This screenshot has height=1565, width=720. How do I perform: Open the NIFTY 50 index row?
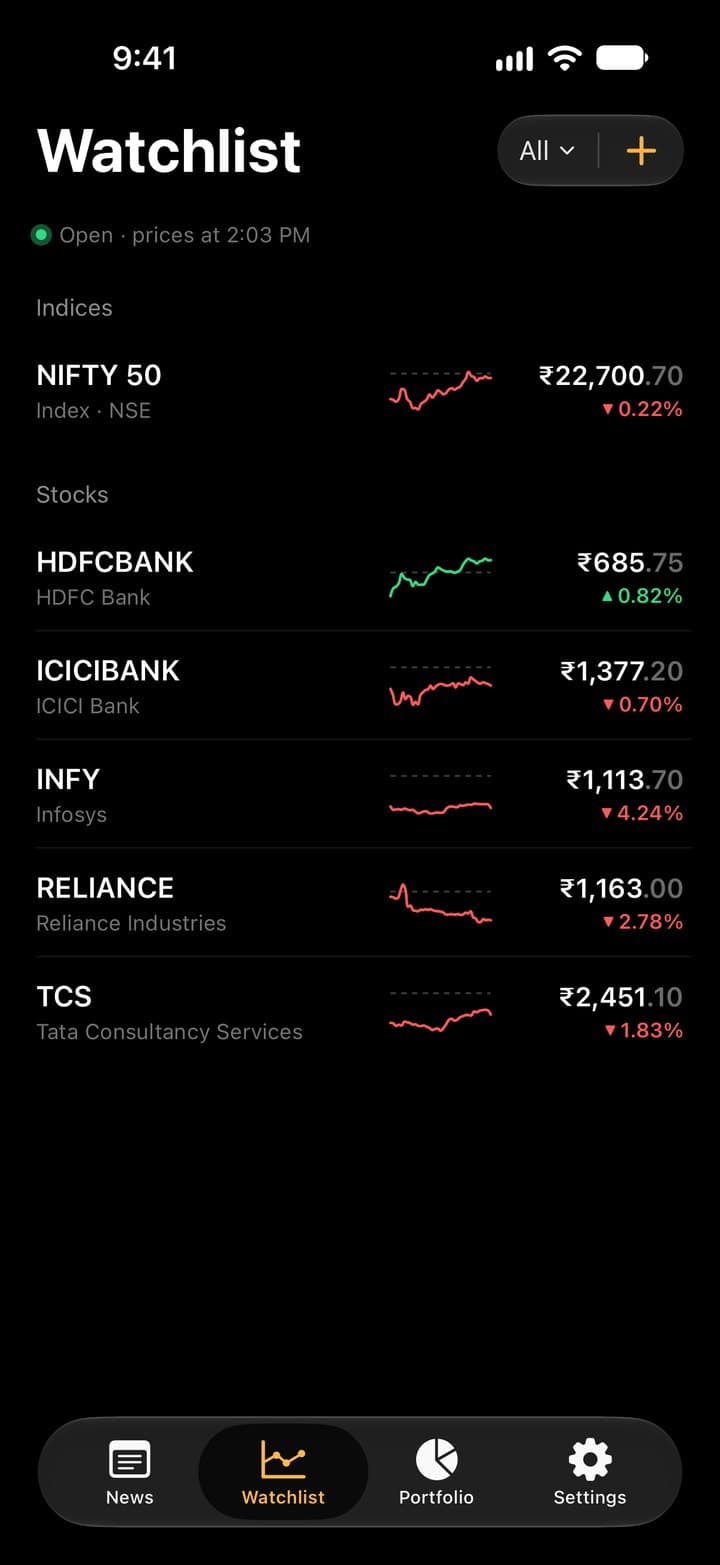360,391
